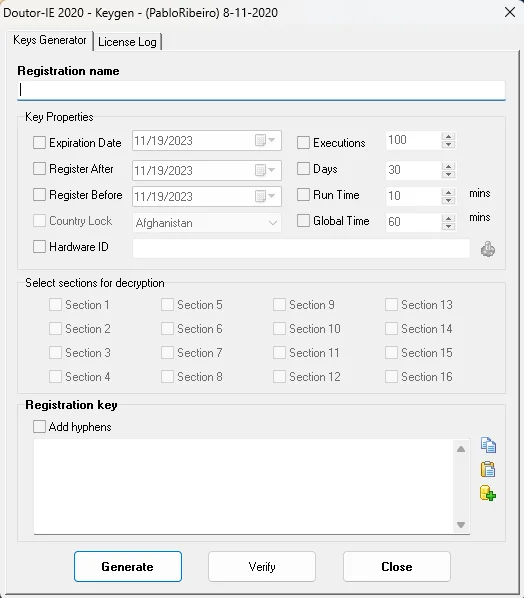
Task: Increase the Executions count with up arrow
Action: click(x=448, y=137)
